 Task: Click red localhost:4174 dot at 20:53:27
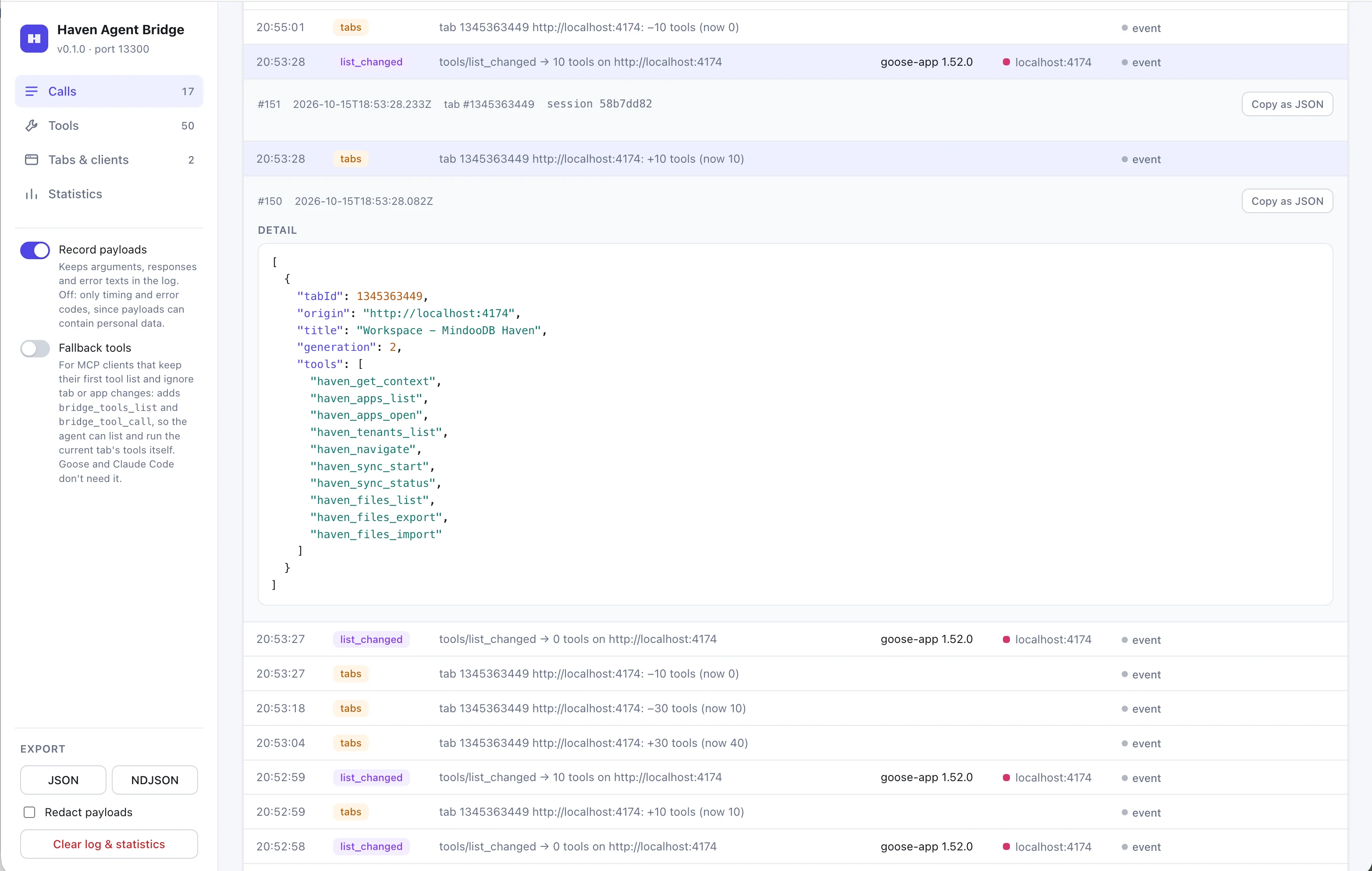(x=1006, y=639)
